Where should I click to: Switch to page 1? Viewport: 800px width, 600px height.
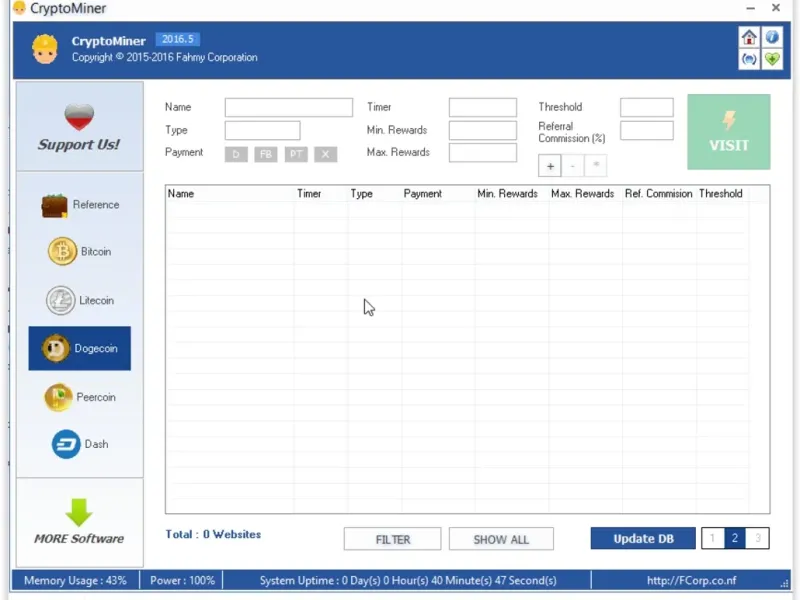tap(712, 538)
